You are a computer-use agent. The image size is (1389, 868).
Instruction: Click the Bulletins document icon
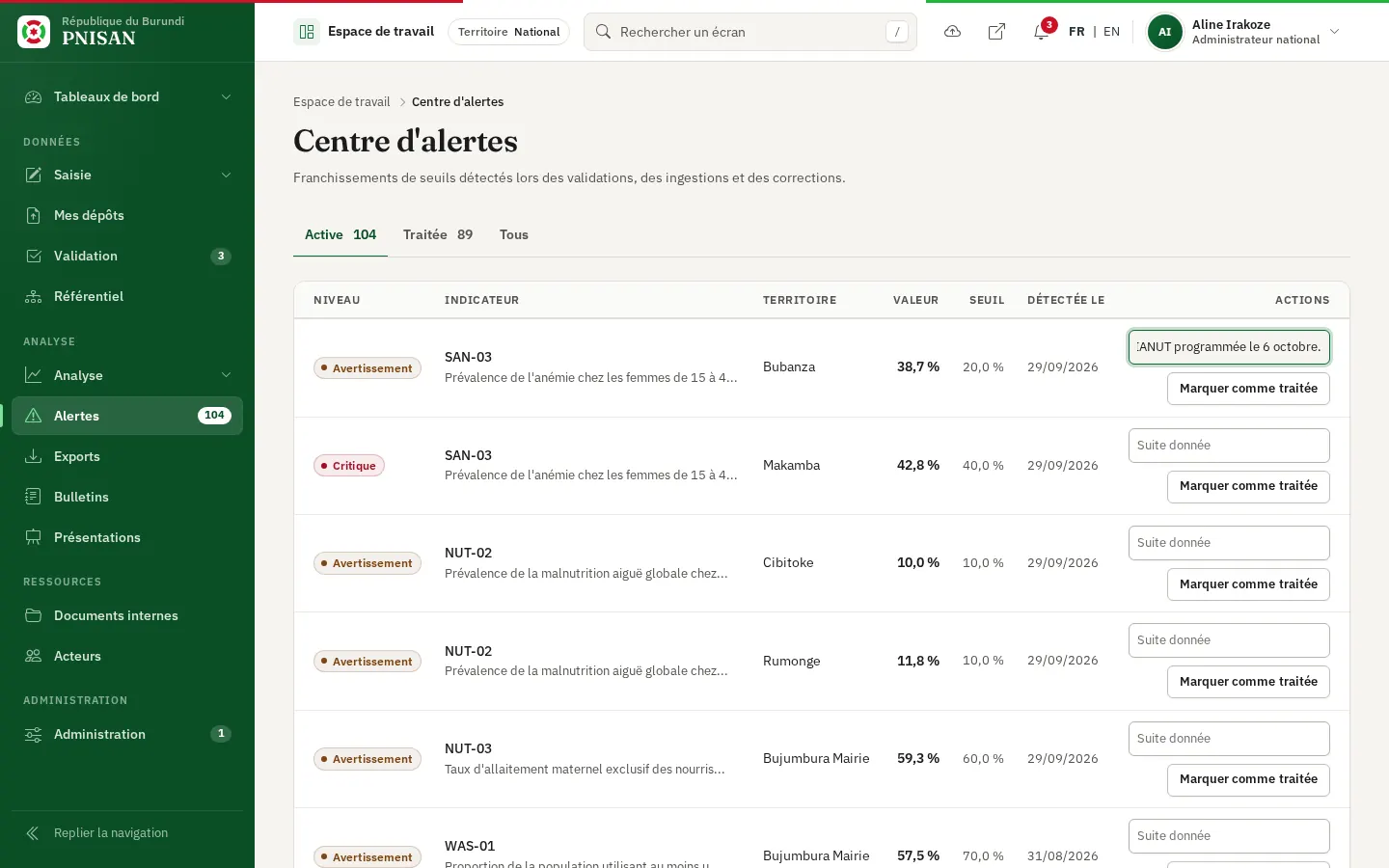click(34, 497)
